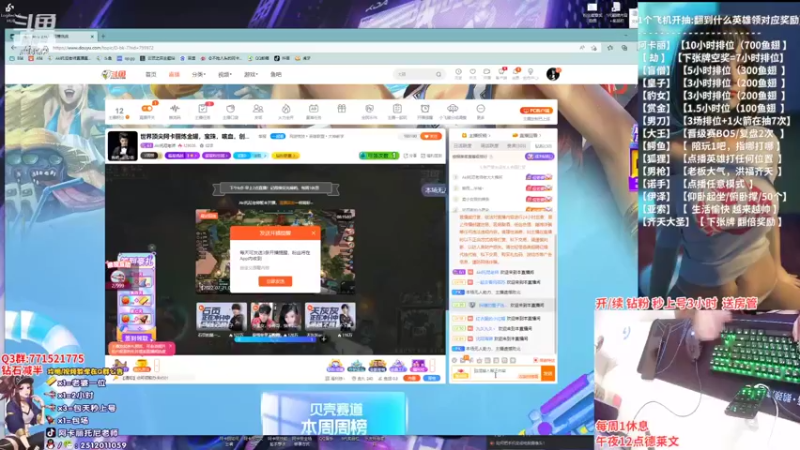Click the green badge button in room header
The height and width of the screenshot is (450, 800).
point(379,155)
